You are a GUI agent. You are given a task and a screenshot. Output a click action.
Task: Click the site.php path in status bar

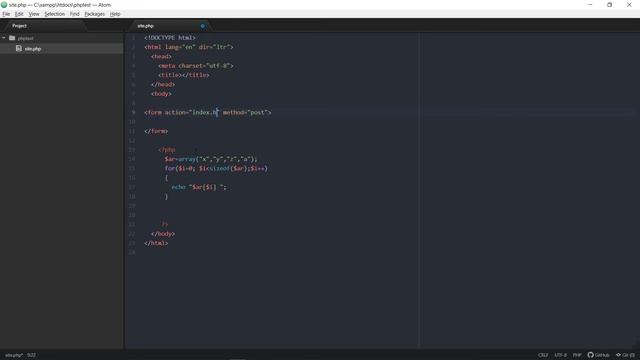click(14, 355)
